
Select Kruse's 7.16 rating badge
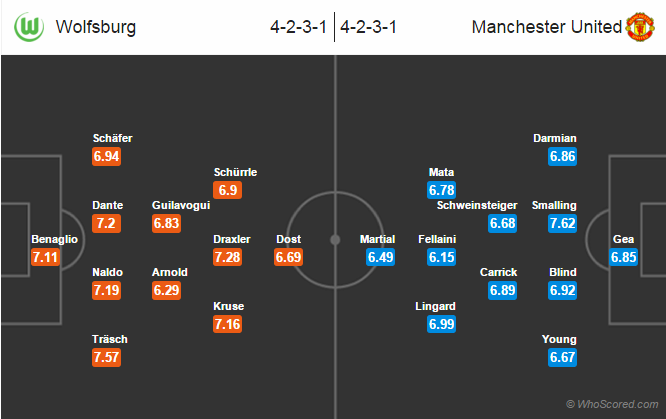[228, 324]
